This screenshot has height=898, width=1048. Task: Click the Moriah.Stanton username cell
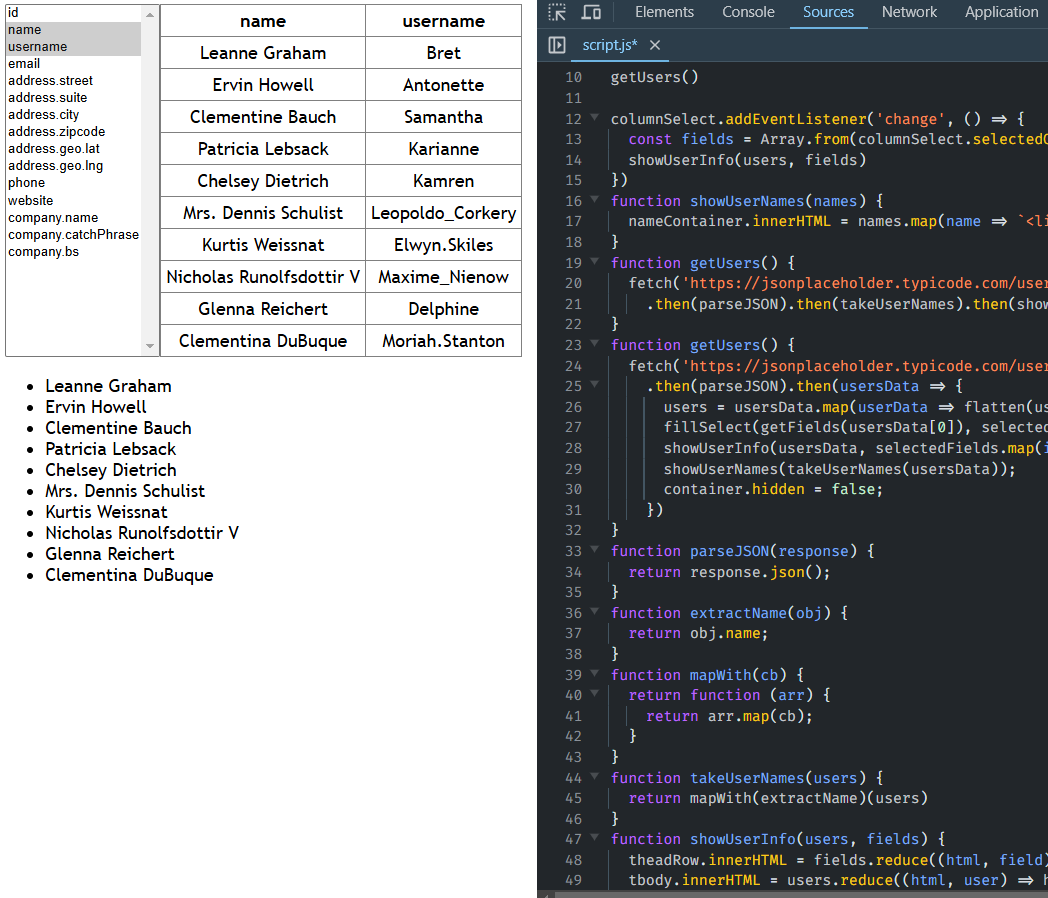click(x=443, y=341)
